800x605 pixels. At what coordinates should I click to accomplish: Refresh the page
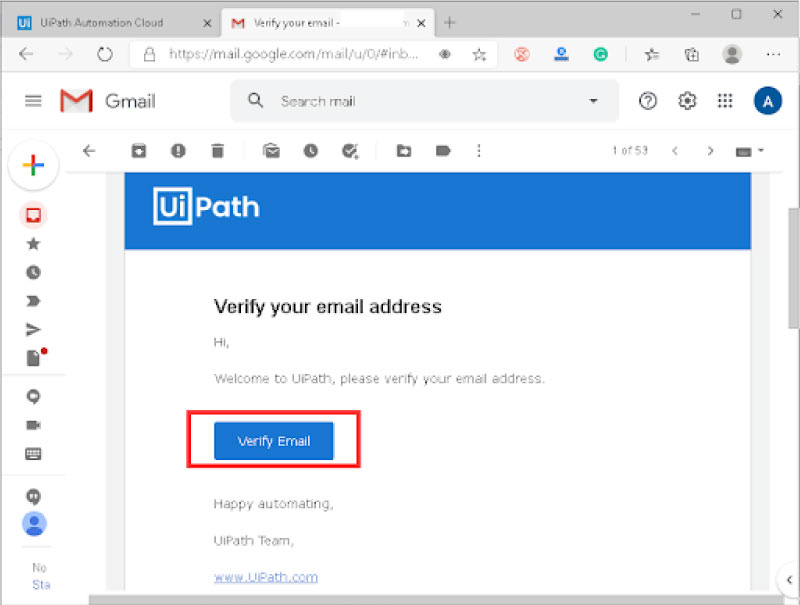point(105,54)
